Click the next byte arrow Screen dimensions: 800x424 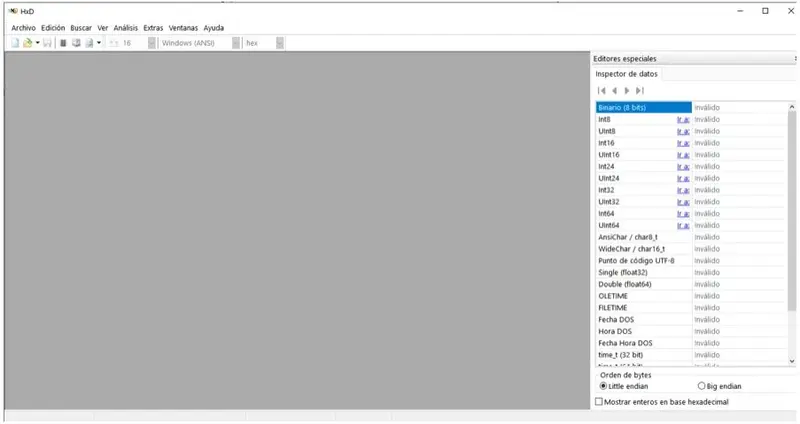tap(627, 91)
